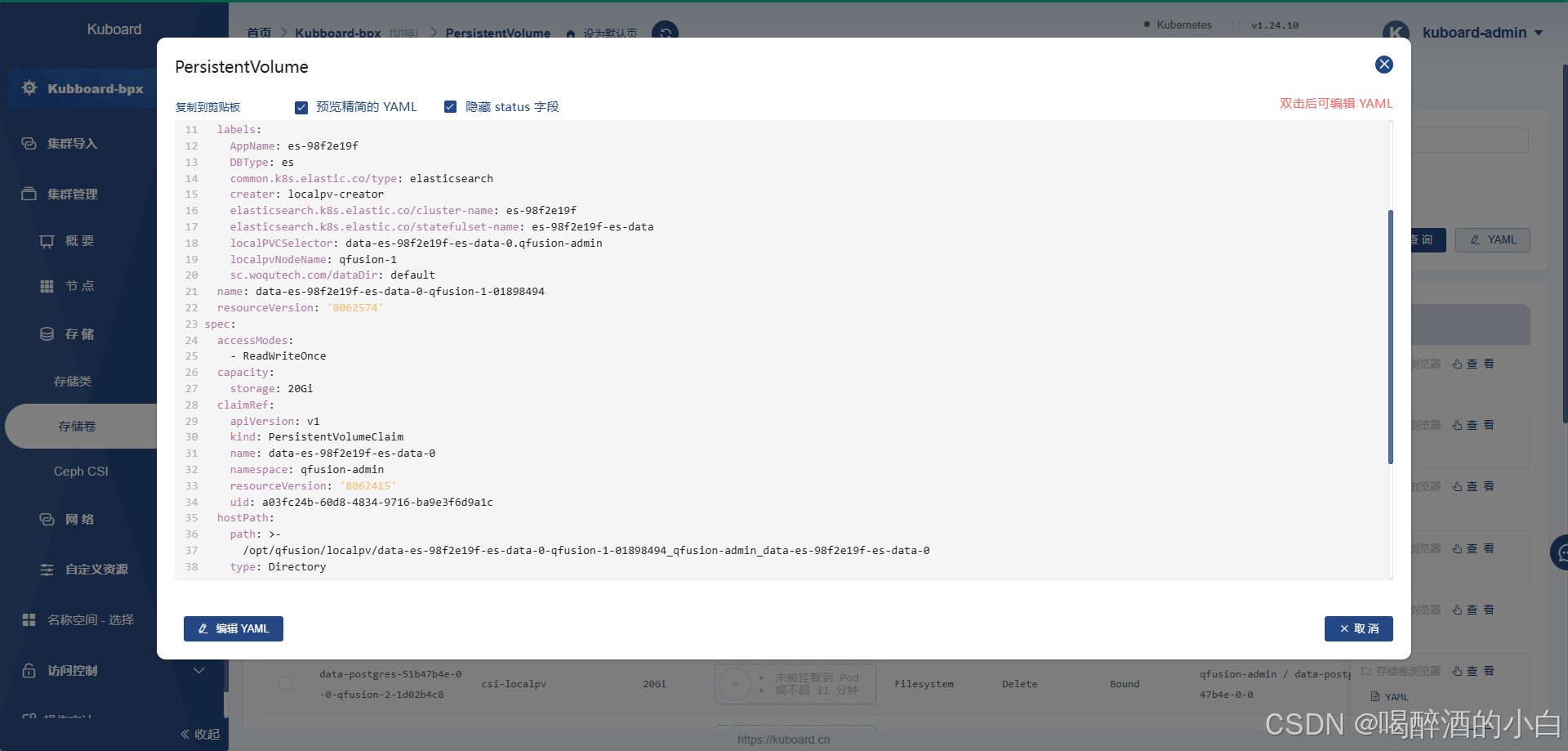Click the 存储 database icon
Screen dimensions: 1568x751
(x=47, y=334)
